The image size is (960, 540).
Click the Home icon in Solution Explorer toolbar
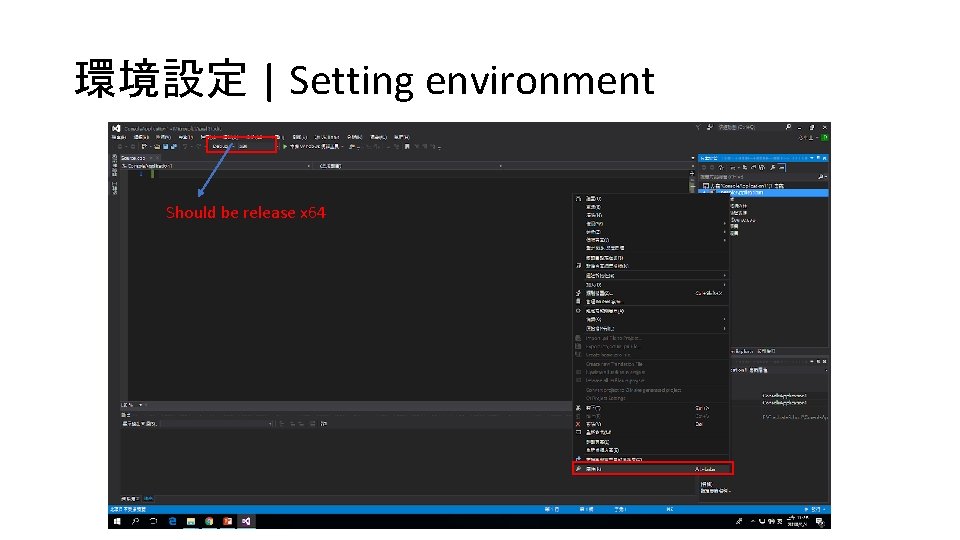(x=721, y=167)
